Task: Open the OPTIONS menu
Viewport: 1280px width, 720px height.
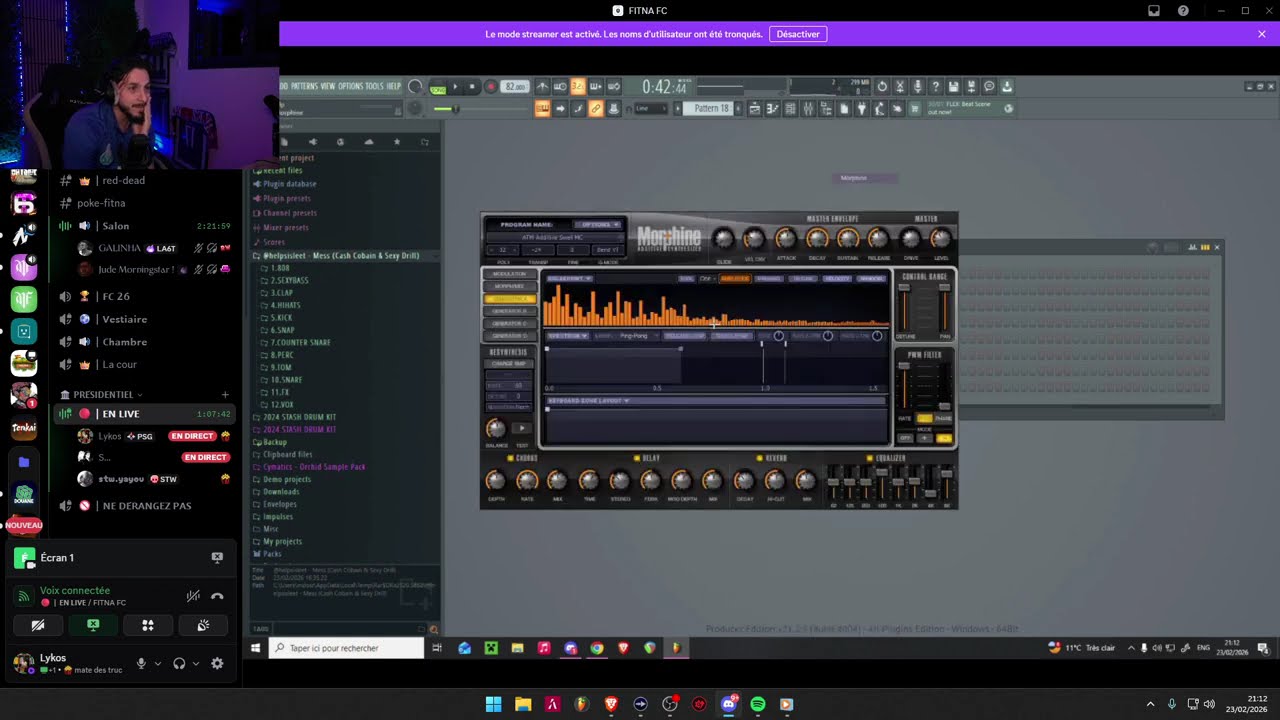Action: click(351, 87)
